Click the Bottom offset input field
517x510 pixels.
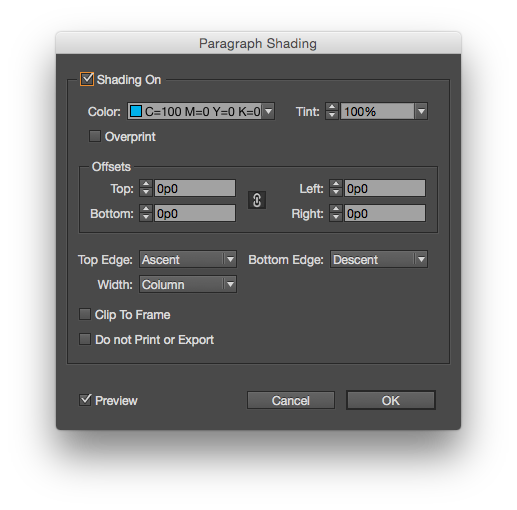pyautogui.click(x=195, y=213)
